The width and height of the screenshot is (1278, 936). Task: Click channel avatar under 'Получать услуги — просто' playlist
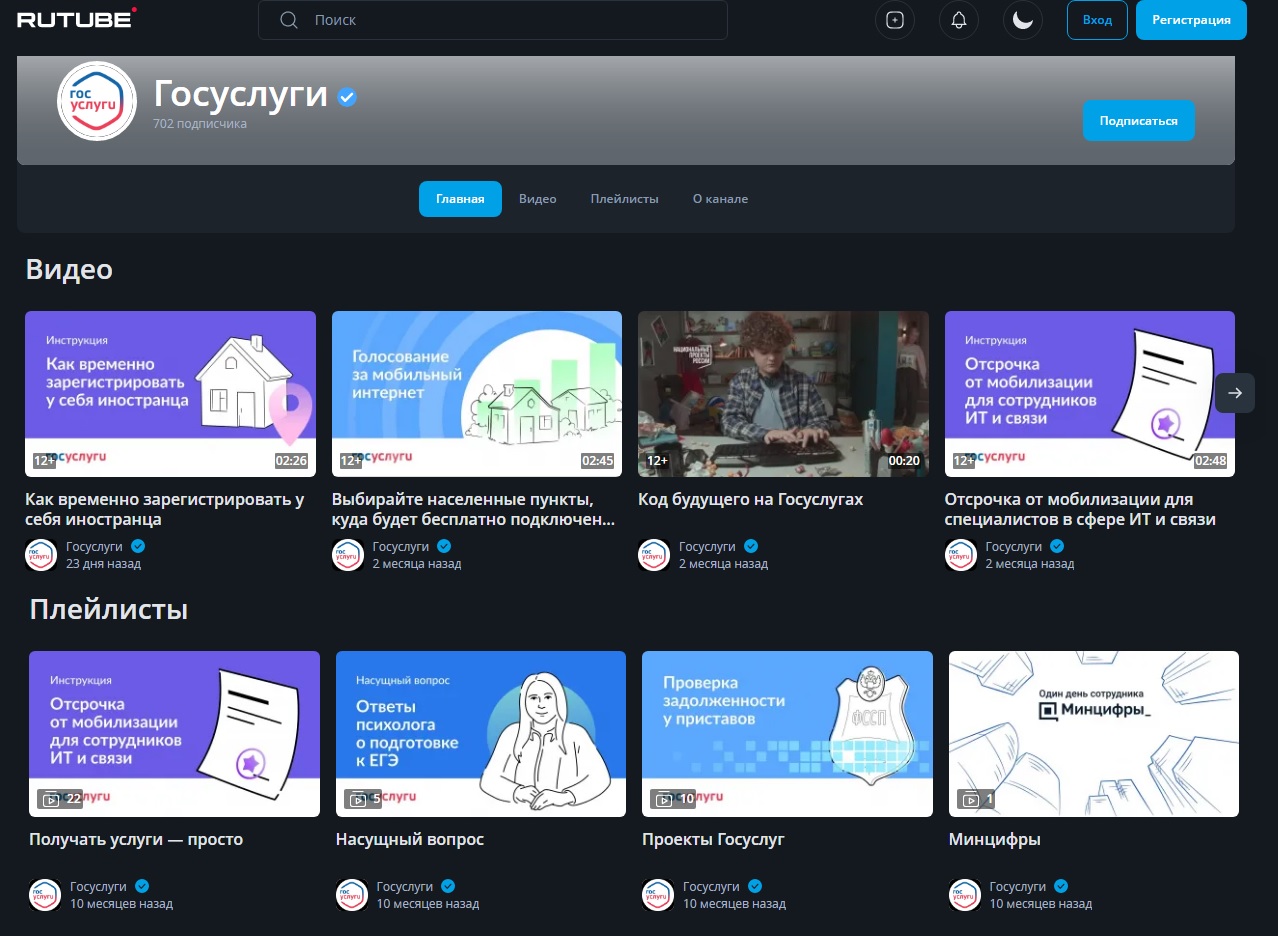pos(45,895)
